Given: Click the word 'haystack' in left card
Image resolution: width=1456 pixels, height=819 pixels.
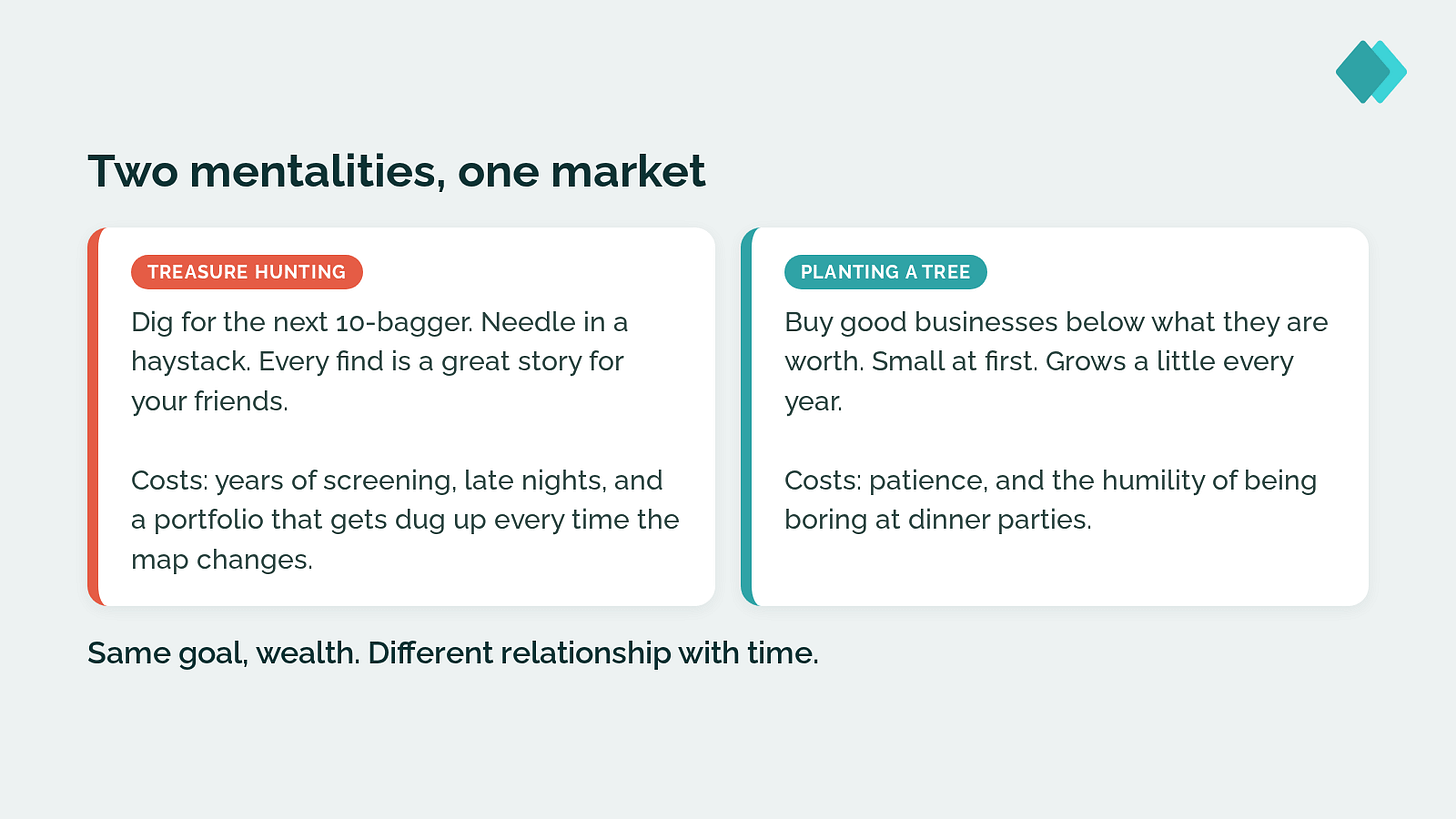Looking at the screenshot, I should pyautogui.click(x=190, y=362).
